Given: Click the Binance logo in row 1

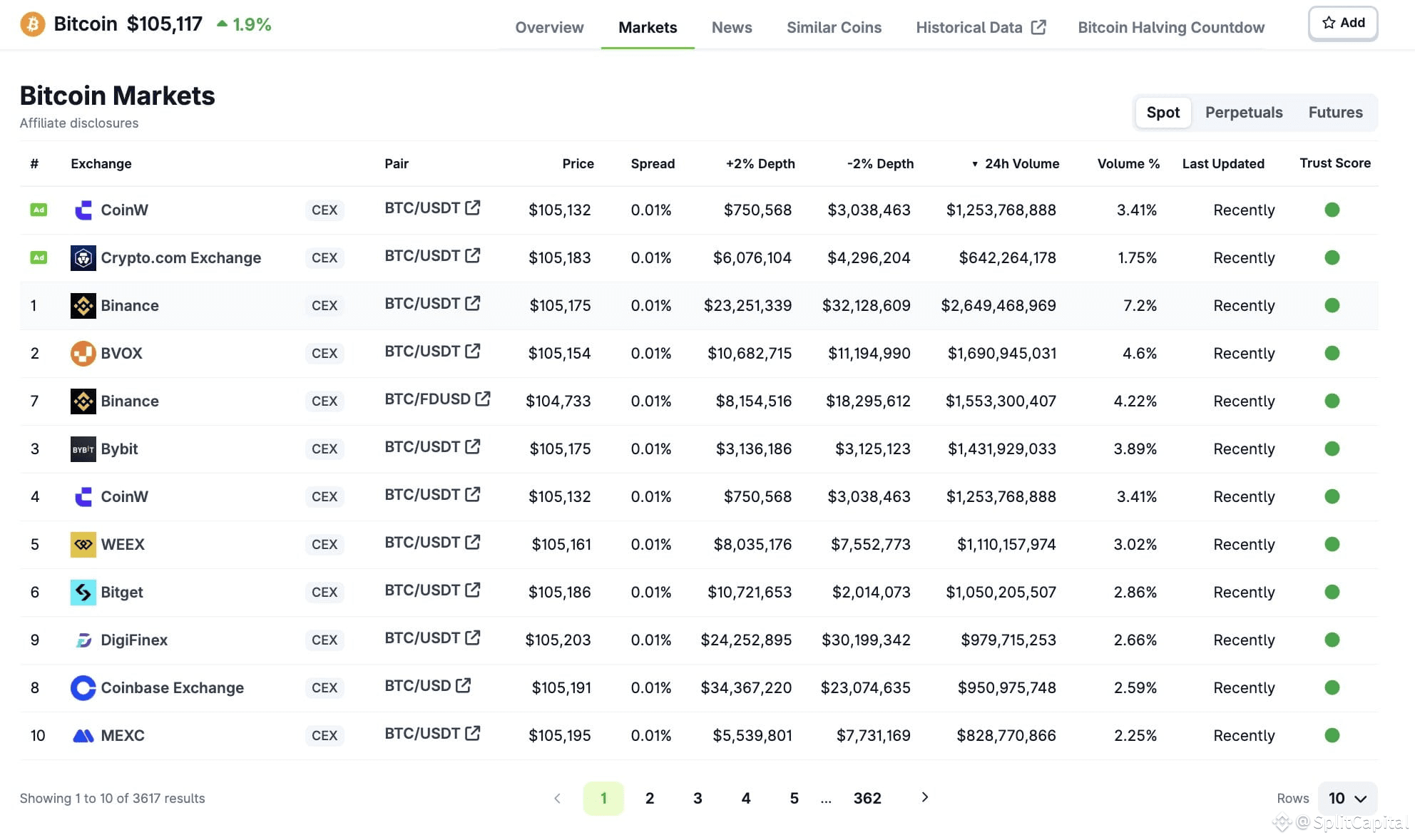Looking at the screenshot, I should (83, 305).
